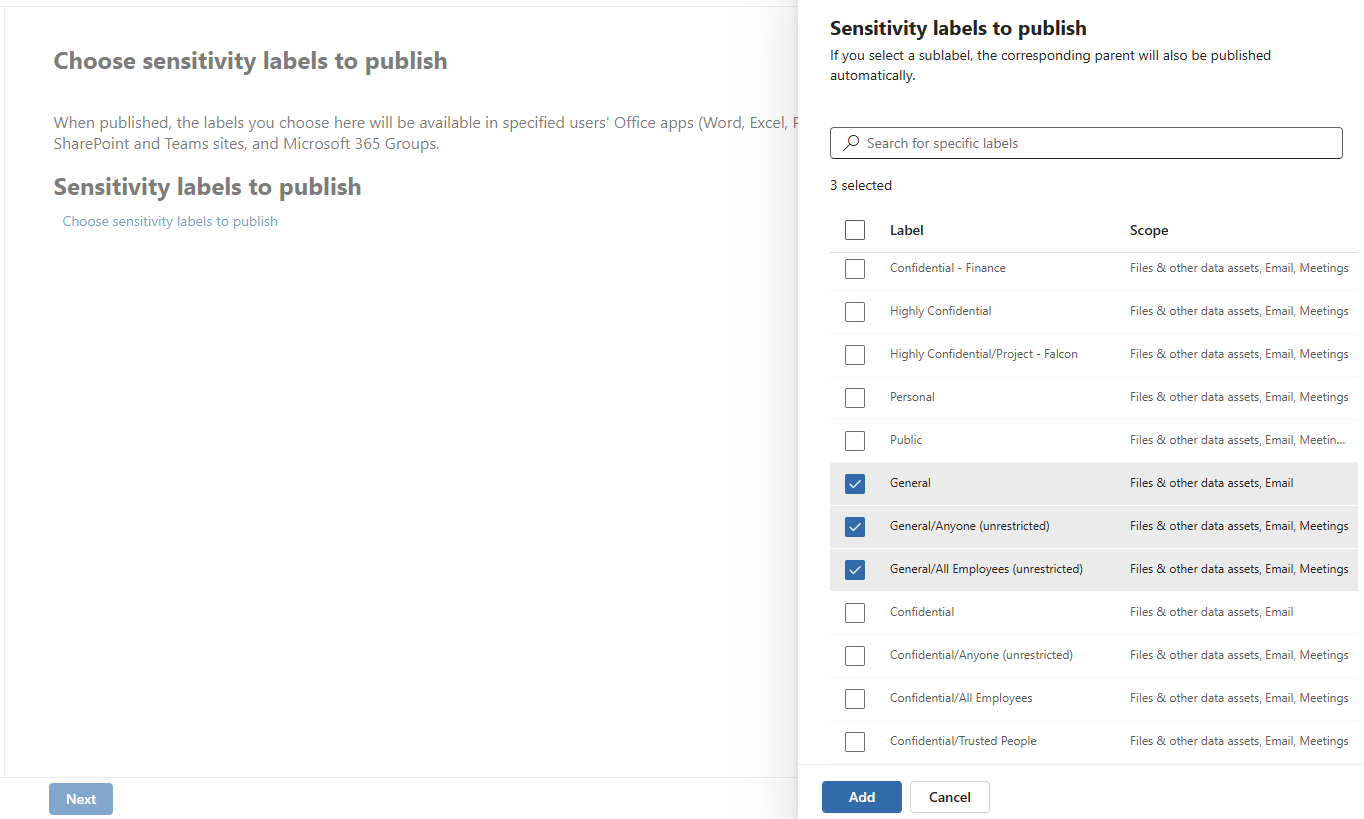Image resolution: width=1364 pixels, height=819 pixels.
Task: Click the Add button
Action: 862,797
